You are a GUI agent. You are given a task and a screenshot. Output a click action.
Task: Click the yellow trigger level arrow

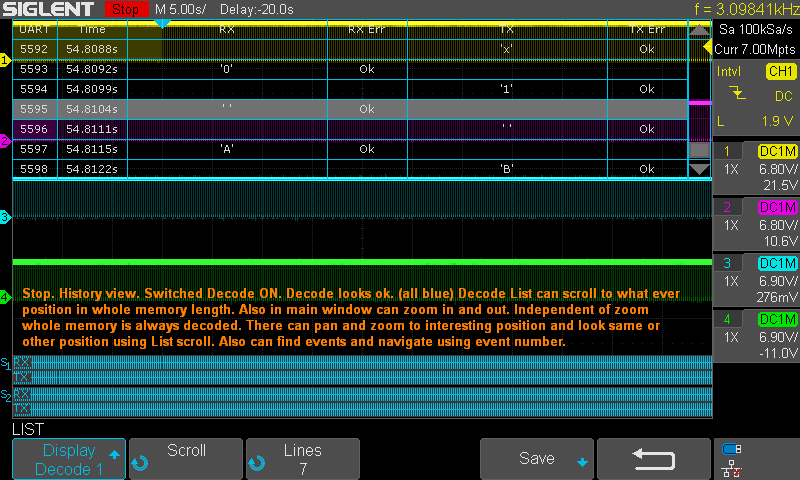coord(708,47)
